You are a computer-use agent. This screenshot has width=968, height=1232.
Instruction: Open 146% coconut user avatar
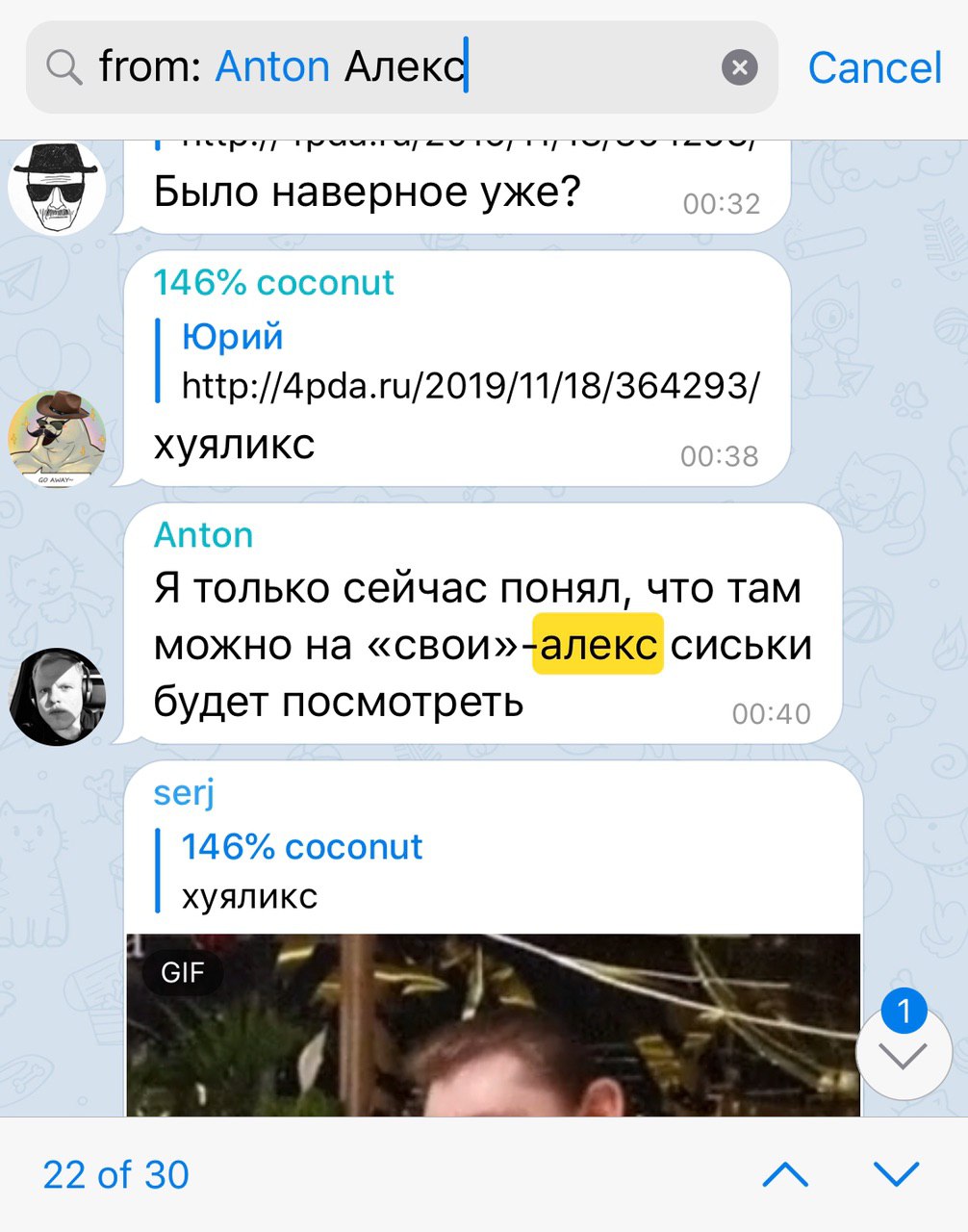click(x=57, y=439)
